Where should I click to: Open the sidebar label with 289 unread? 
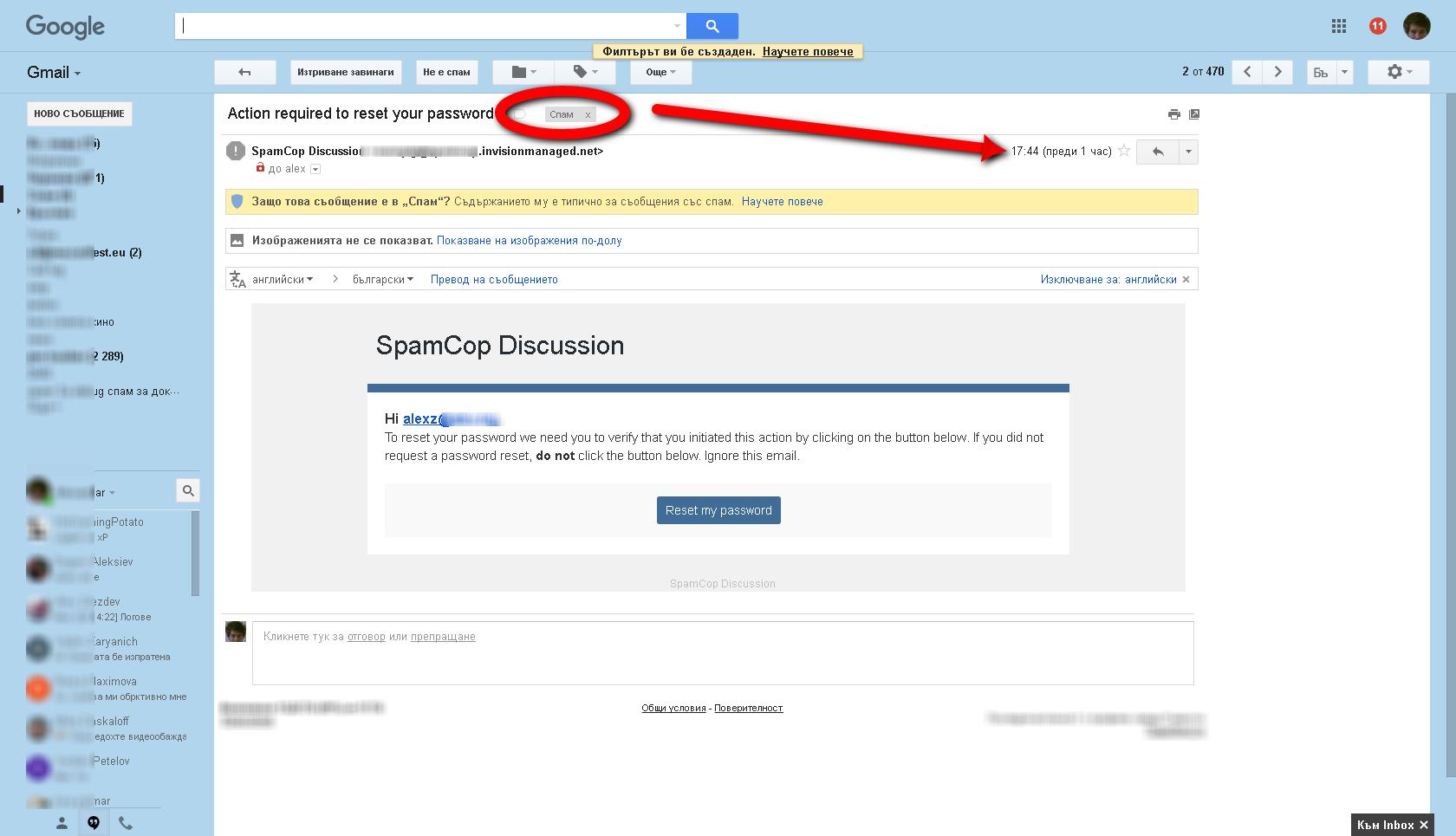click(75, 356)
